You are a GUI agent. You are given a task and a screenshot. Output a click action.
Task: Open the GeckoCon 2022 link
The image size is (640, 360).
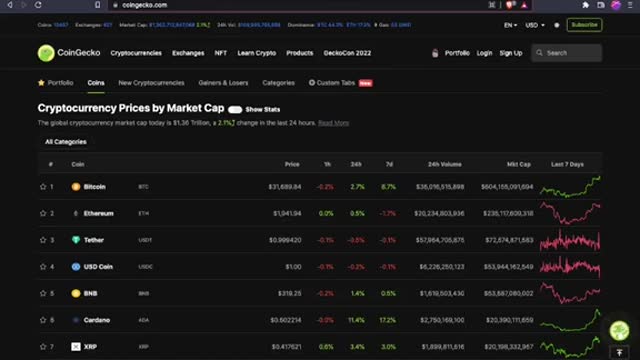347,53
